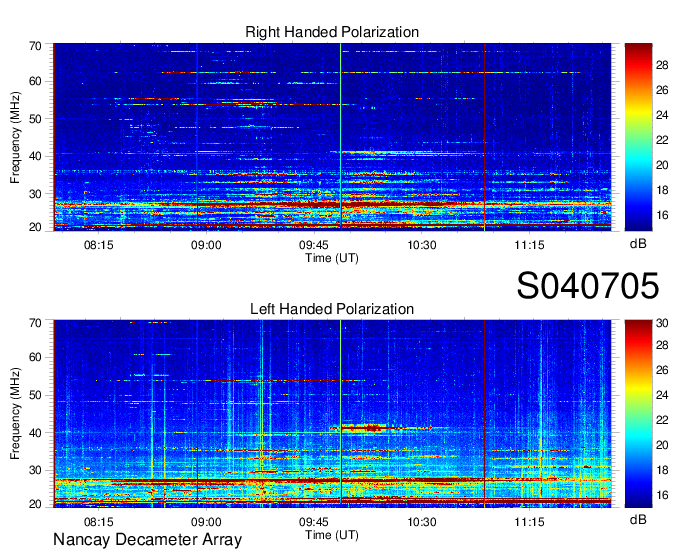The image size is (680, 552).
Task: Click the 10:30 time tick of Left Handed plot
Action: coord(422,522)
